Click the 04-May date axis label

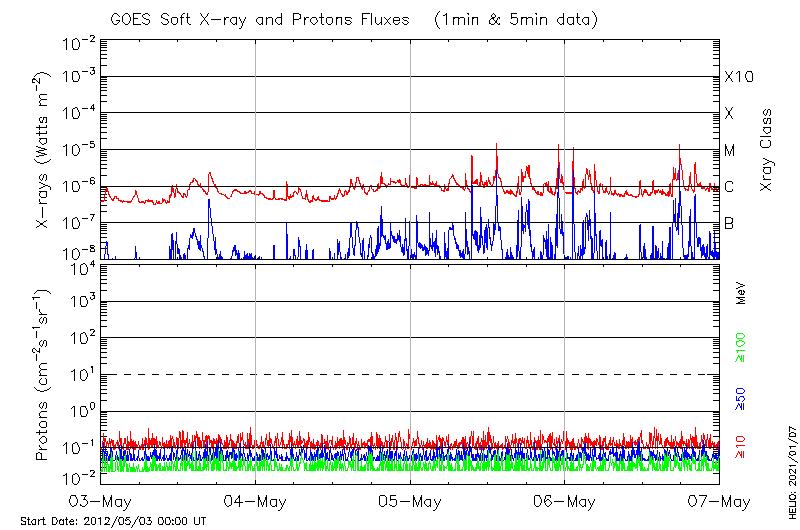255,500
